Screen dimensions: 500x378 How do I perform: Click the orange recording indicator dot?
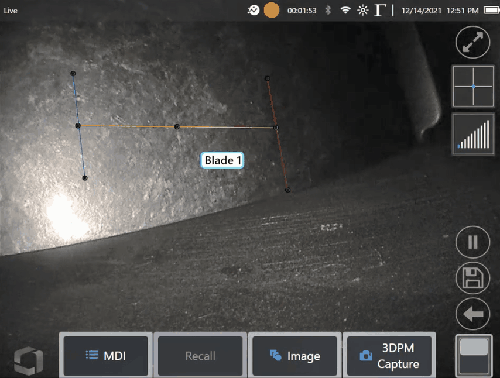[272, 10]
